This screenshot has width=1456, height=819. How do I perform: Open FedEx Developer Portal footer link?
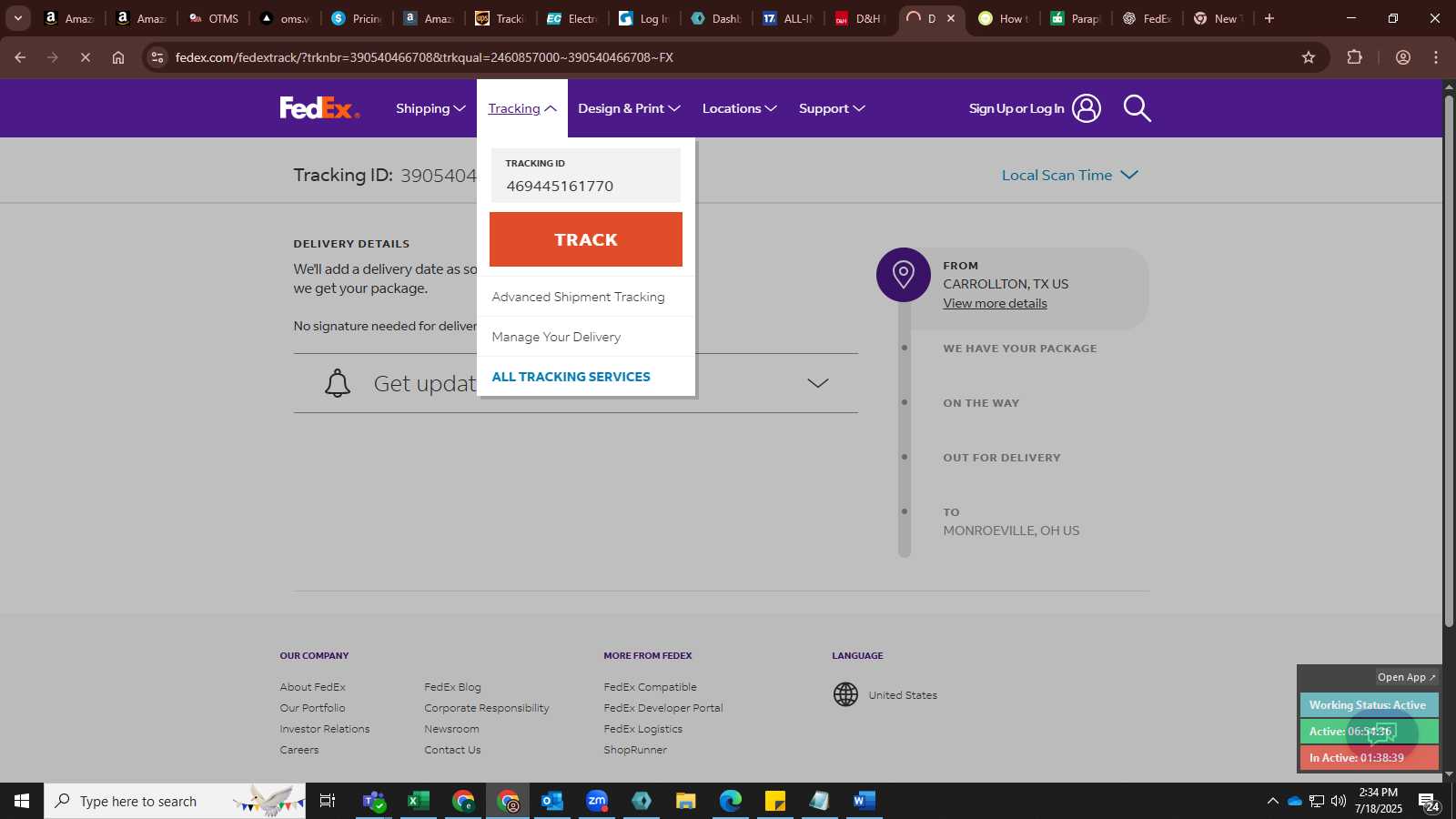[662, 708]
